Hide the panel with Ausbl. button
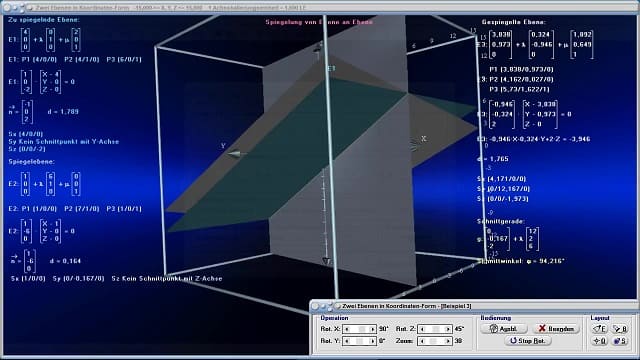The image size is (640, 360). 504,329
